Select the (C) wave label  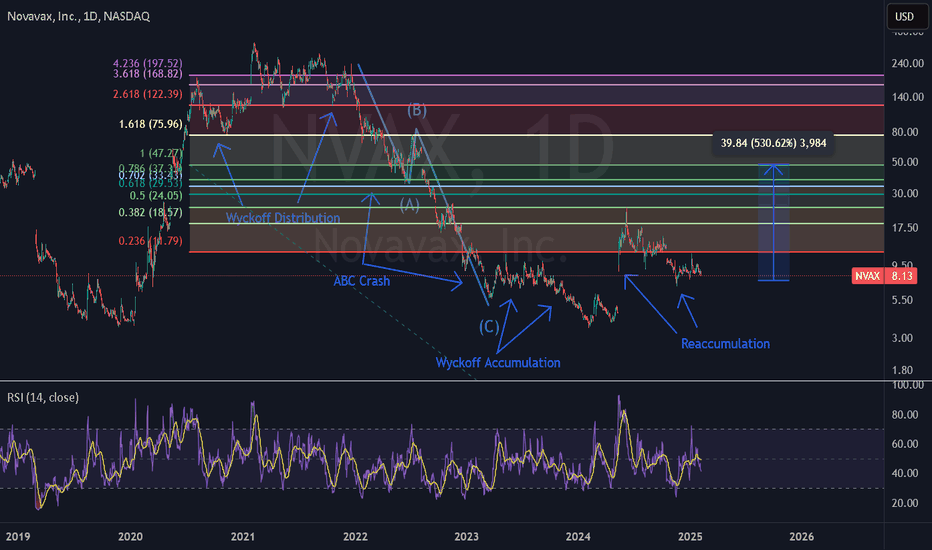489,326
